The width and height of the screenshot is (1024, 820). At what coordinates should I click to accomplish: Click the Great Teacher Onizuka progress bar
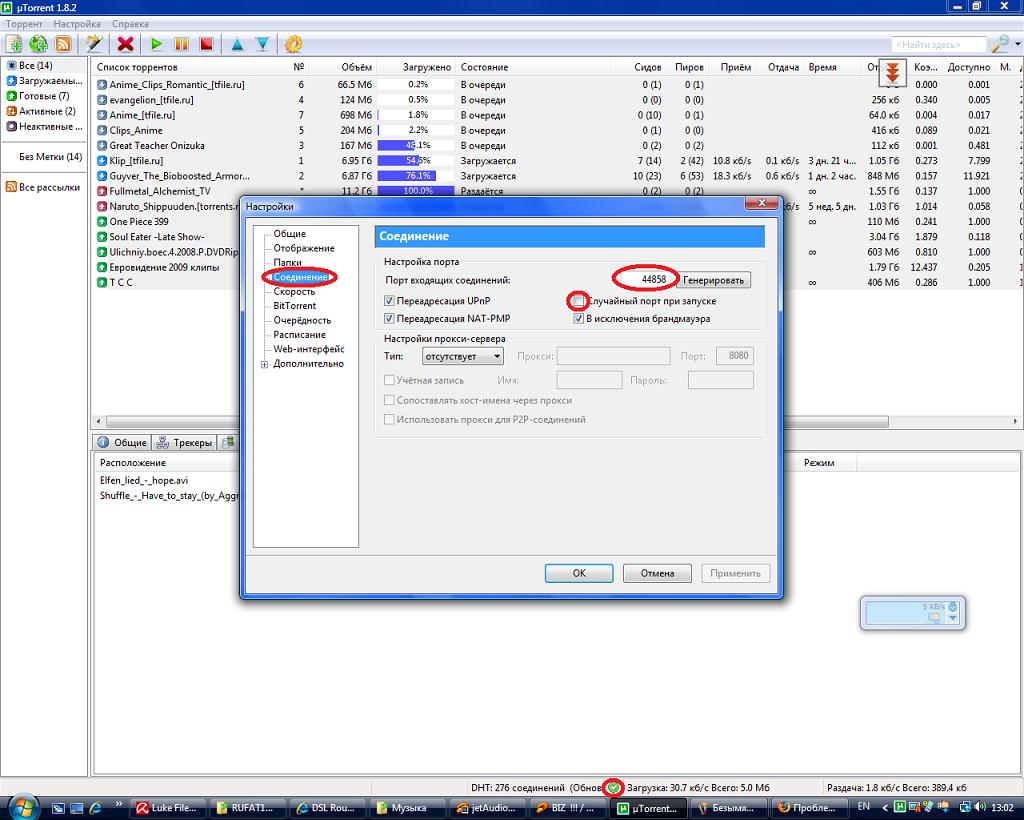416,146
